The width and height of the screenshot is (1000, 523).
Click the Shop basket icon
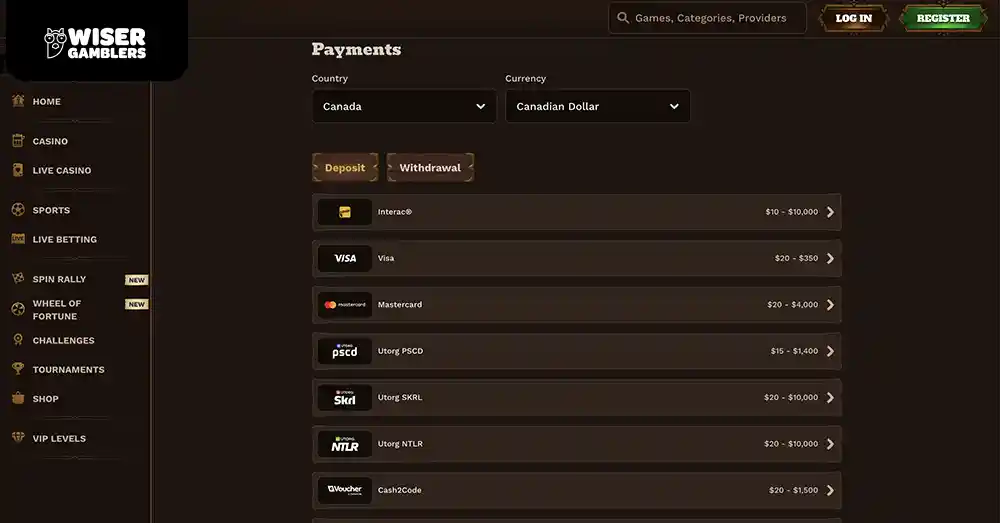tap(18, 398)
